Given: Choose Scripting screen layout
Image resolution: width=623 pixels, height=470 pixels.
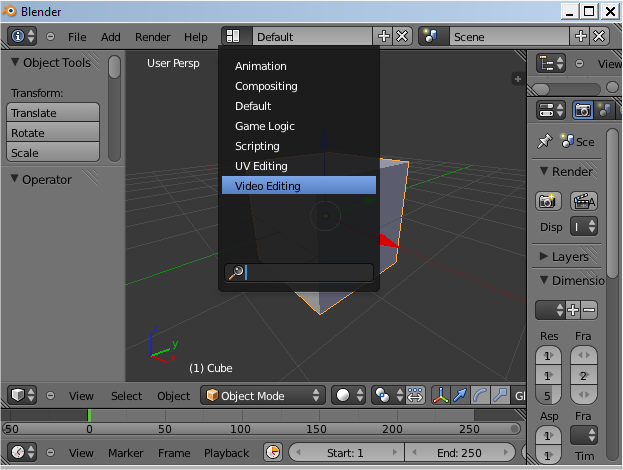Looking at the screenshot, I should pyautogui.click(x=299, y=146).
